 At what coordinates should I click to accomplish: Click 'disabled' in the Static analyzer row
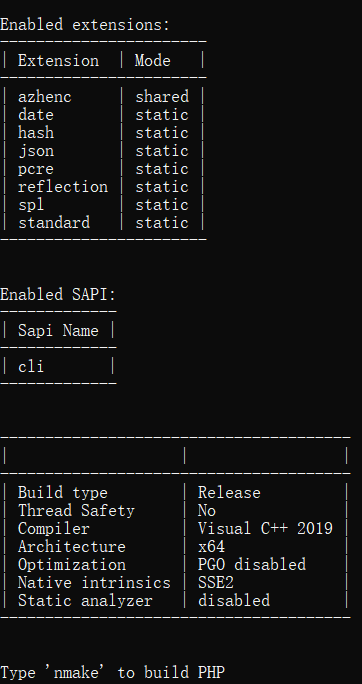pos(234,601)
